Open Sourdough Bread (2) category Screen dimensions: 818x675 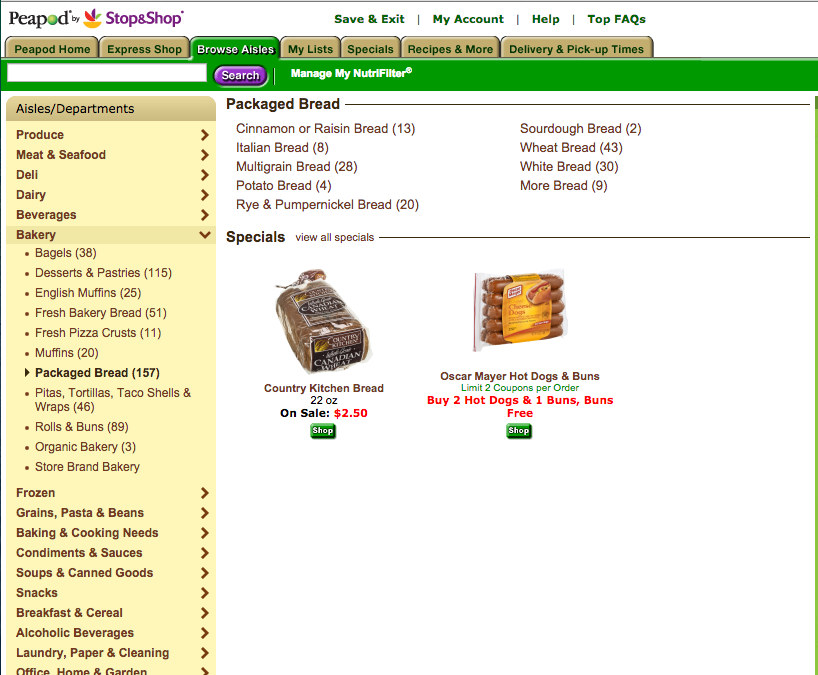coord(581,129)
